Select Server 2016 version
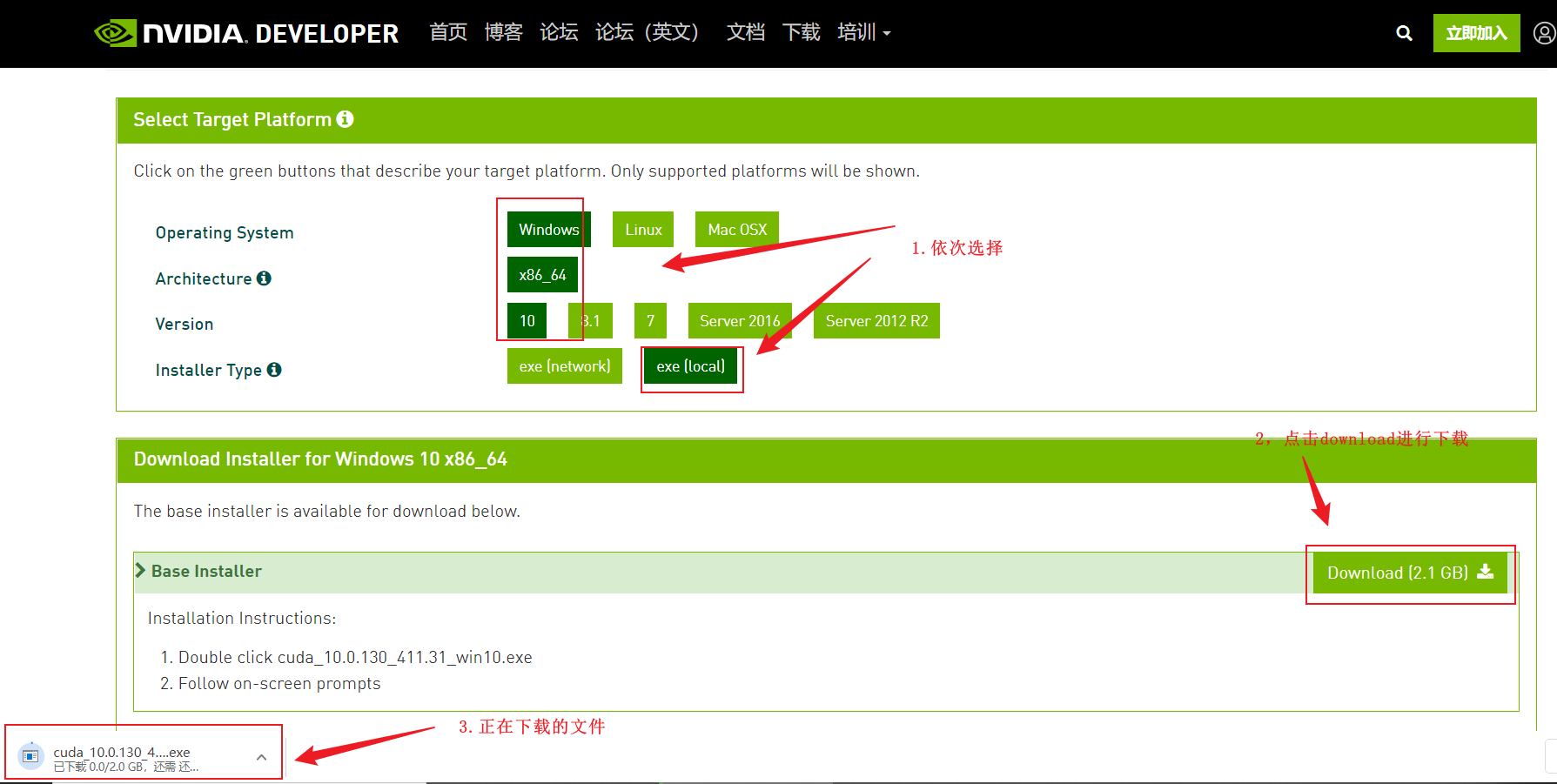 pos(740,321)
